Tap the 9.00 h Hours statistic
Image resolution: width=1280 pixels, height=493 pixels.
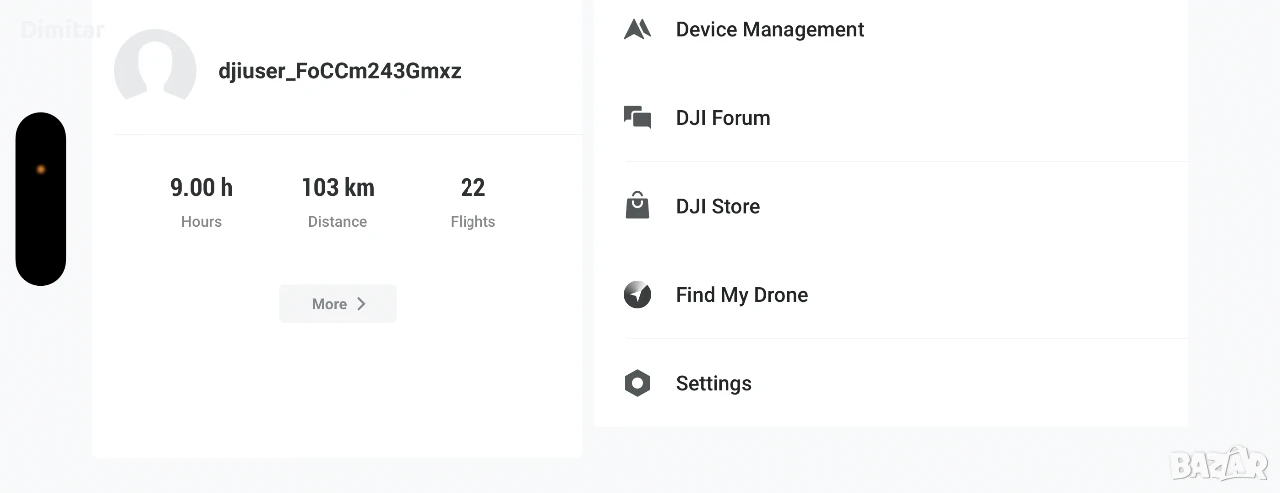(201, 201)
